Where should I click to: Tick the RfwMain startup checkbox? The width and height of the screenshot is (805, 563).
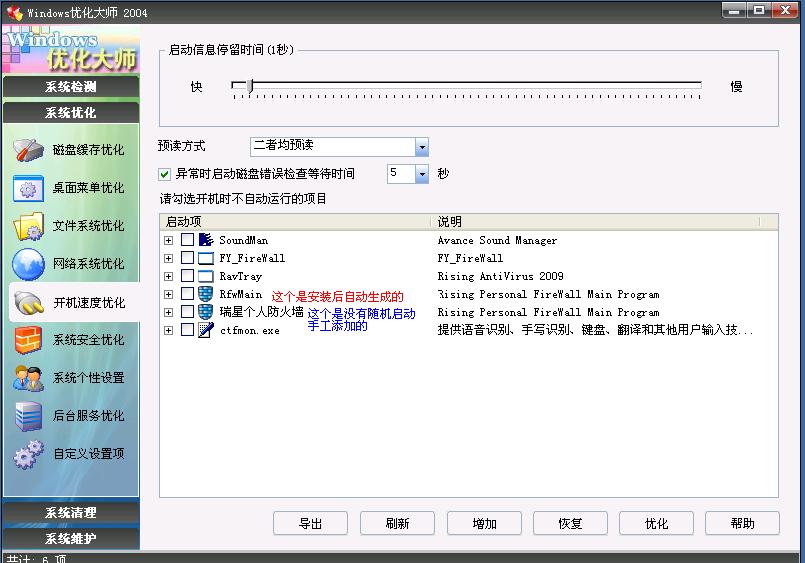pyautogui.click(x=187, y=294)
